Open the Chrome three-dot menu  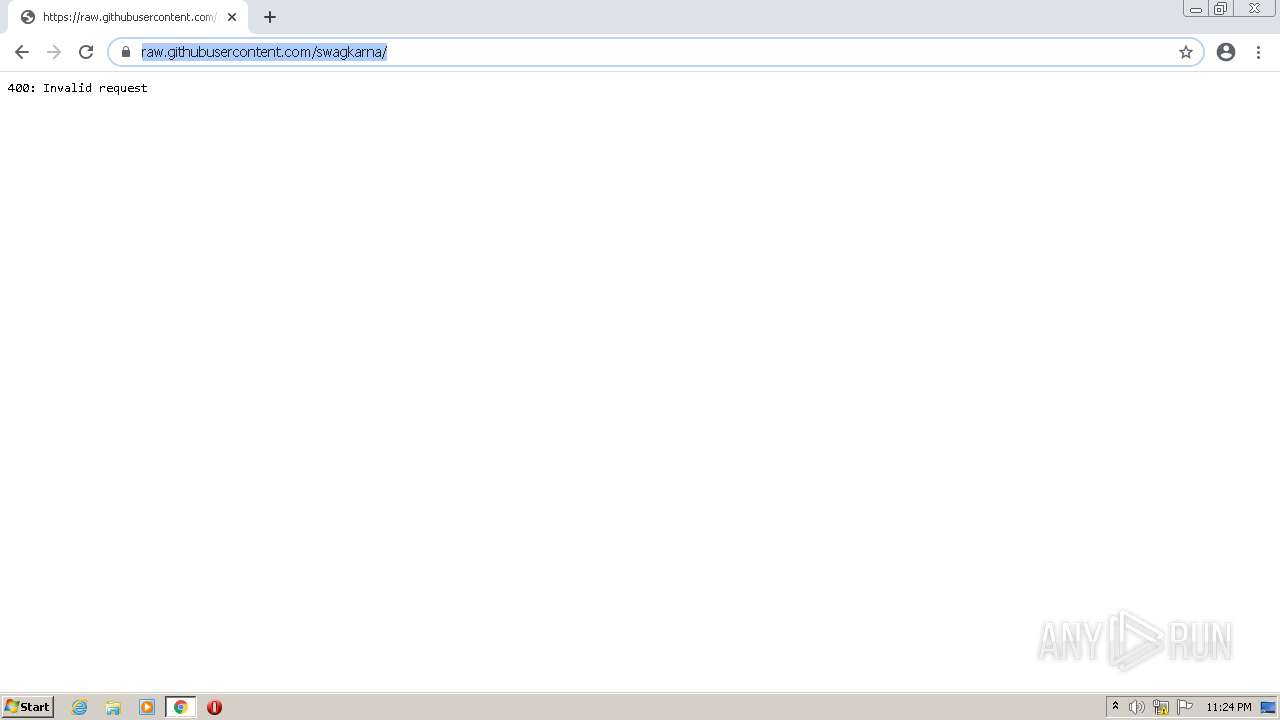1259,52
